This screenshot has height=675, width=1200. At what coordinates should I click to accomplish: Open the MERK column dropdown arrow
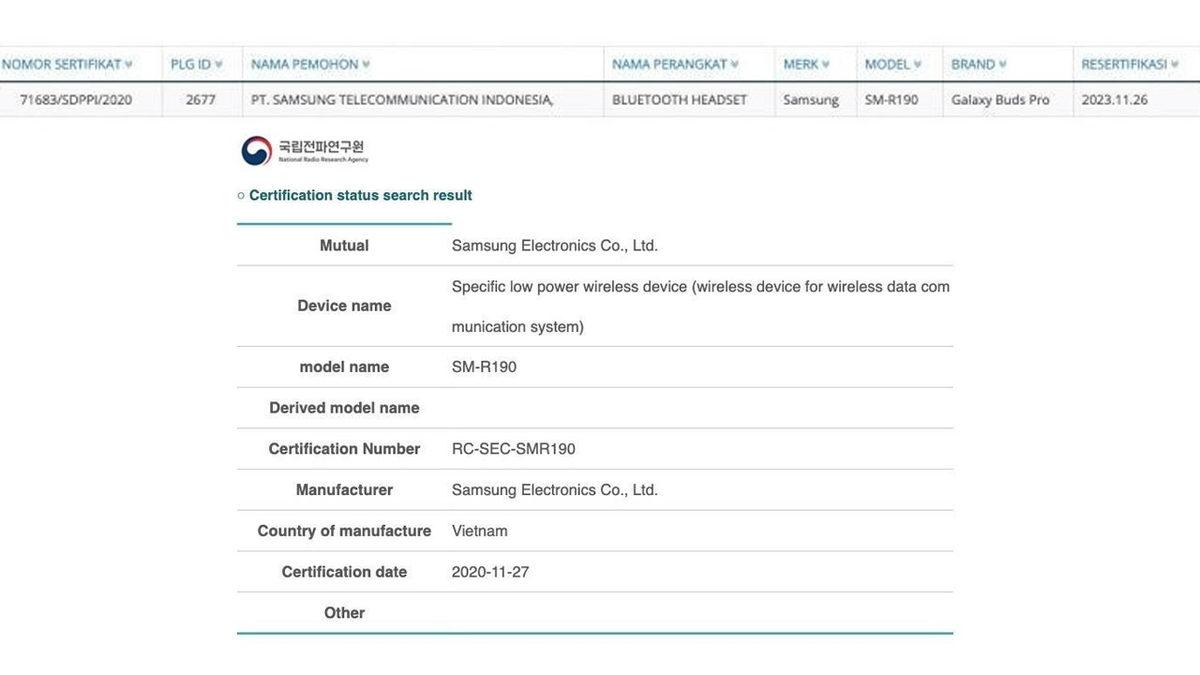point(825,63)
